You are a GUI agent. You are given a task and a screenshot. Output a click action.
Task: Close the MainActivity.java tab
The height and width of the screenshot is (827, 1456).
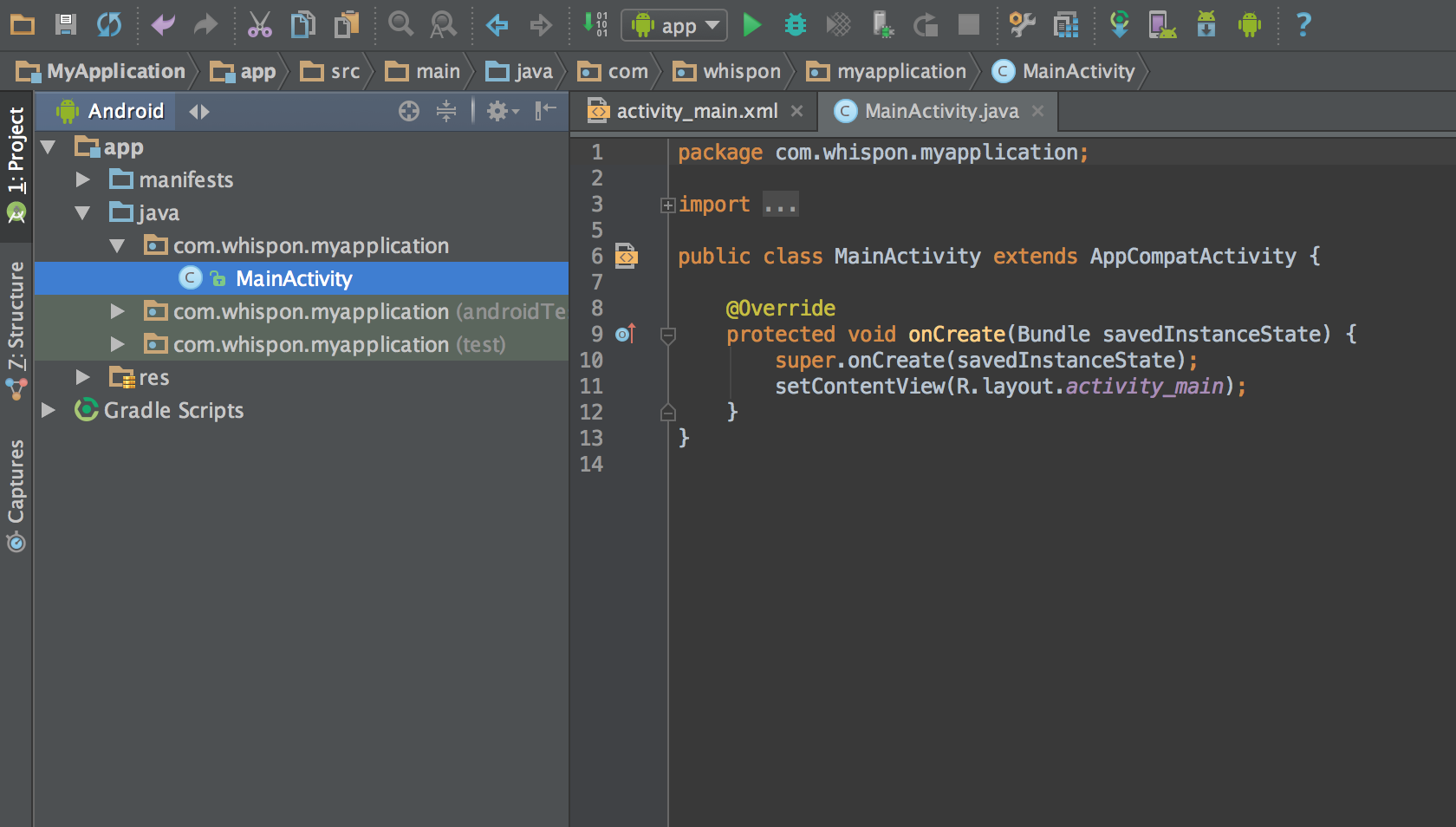1037,111
